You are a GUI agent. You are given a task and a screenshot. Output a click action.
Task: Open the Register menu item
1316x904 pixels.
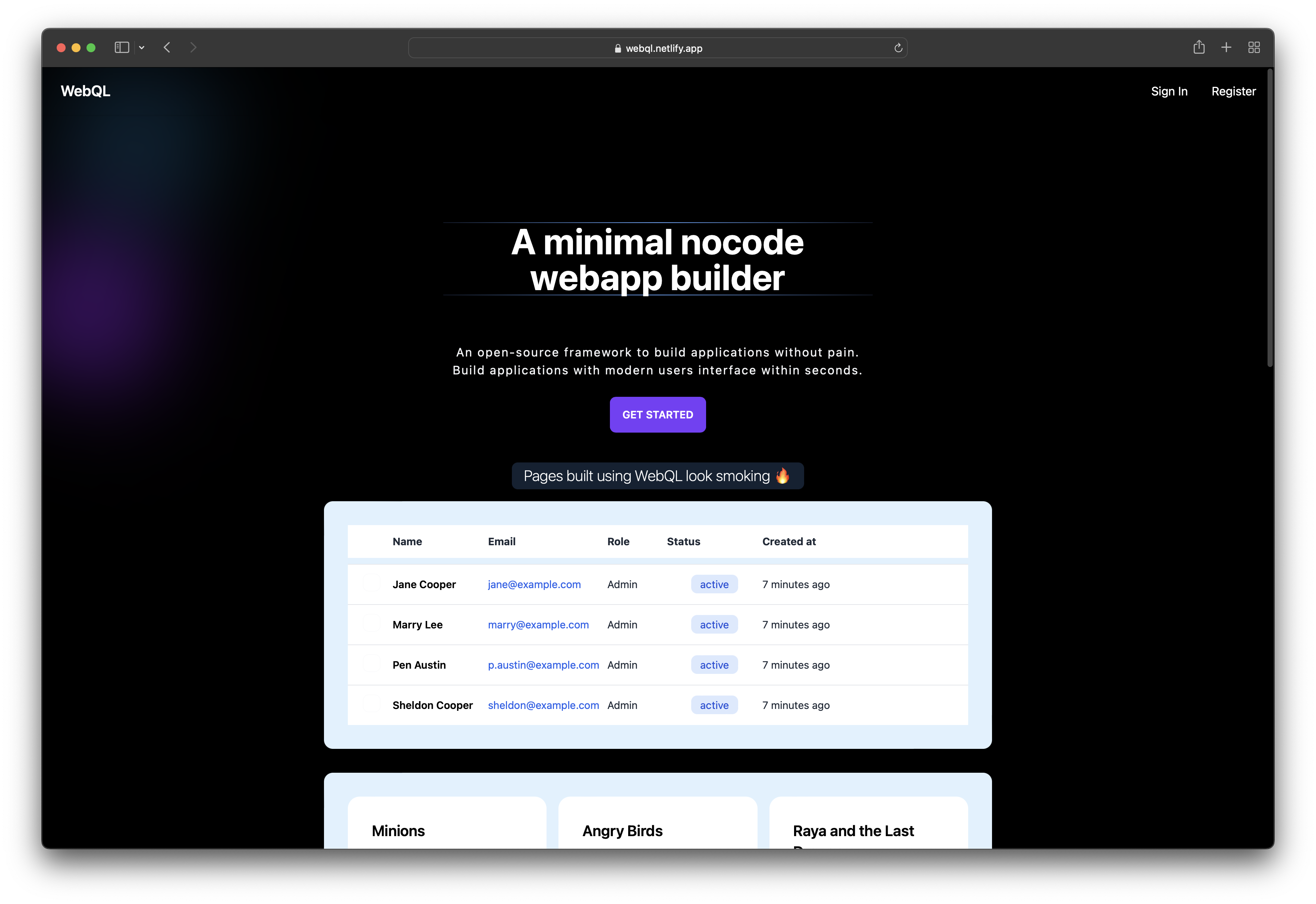[x=1233, y=91]
